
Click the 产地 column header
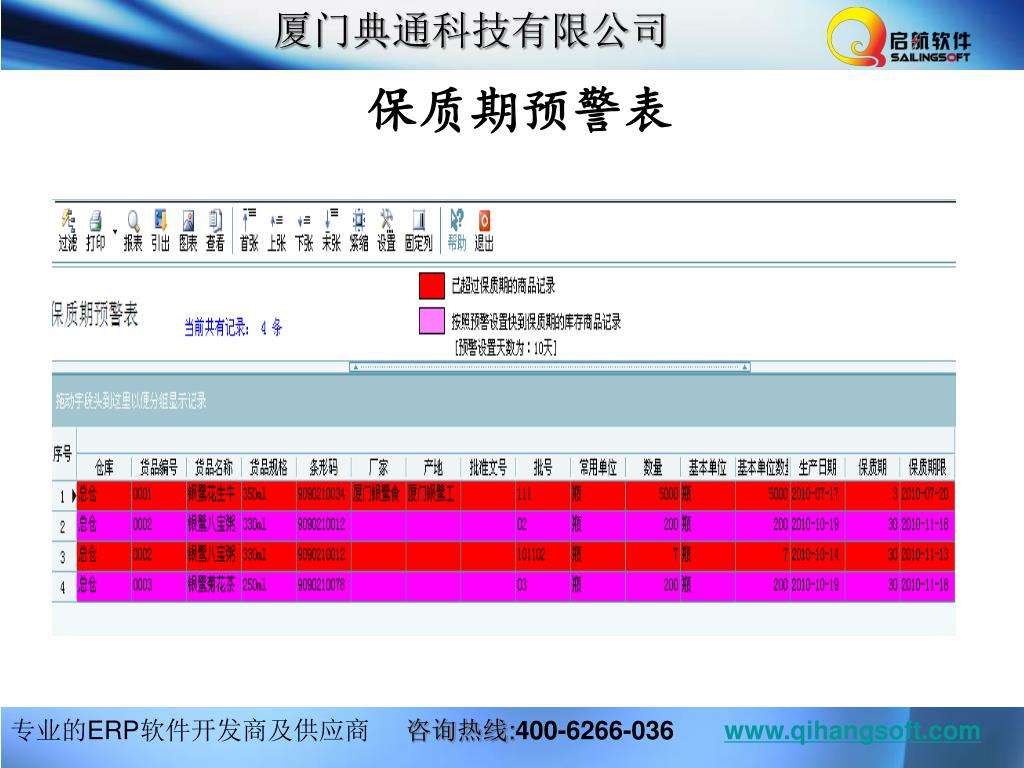(433, 467)
